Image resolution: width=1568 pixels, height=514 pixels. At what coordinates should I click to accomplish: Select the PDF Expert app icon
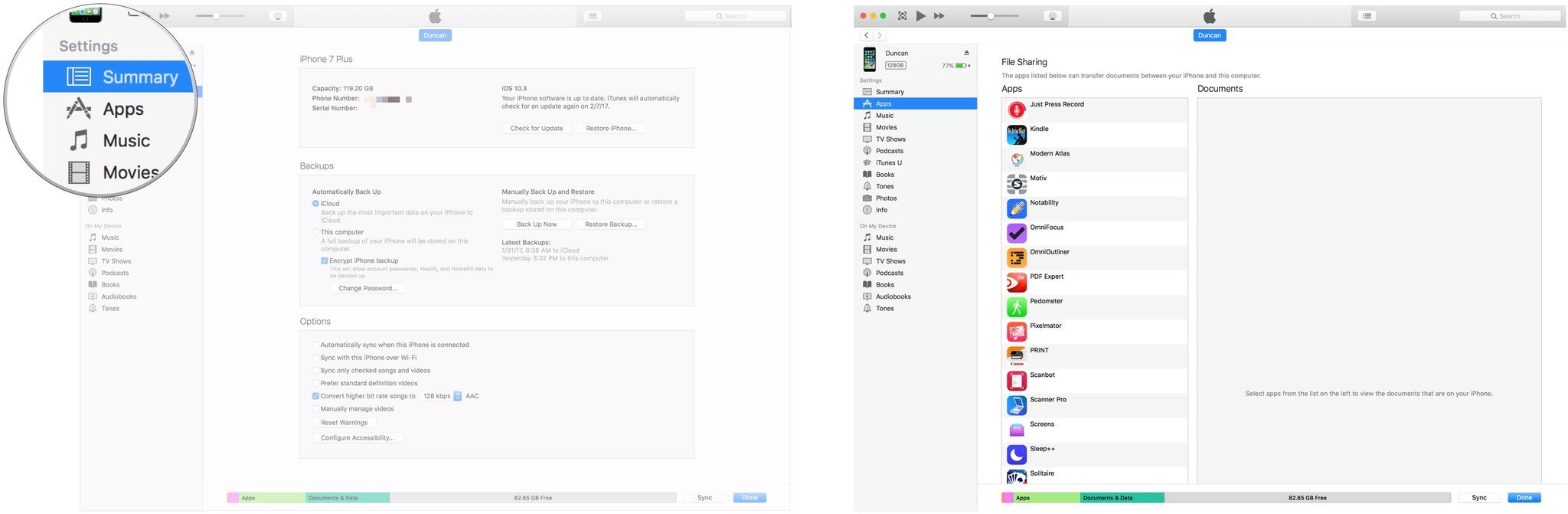[x=1017, y=283]
